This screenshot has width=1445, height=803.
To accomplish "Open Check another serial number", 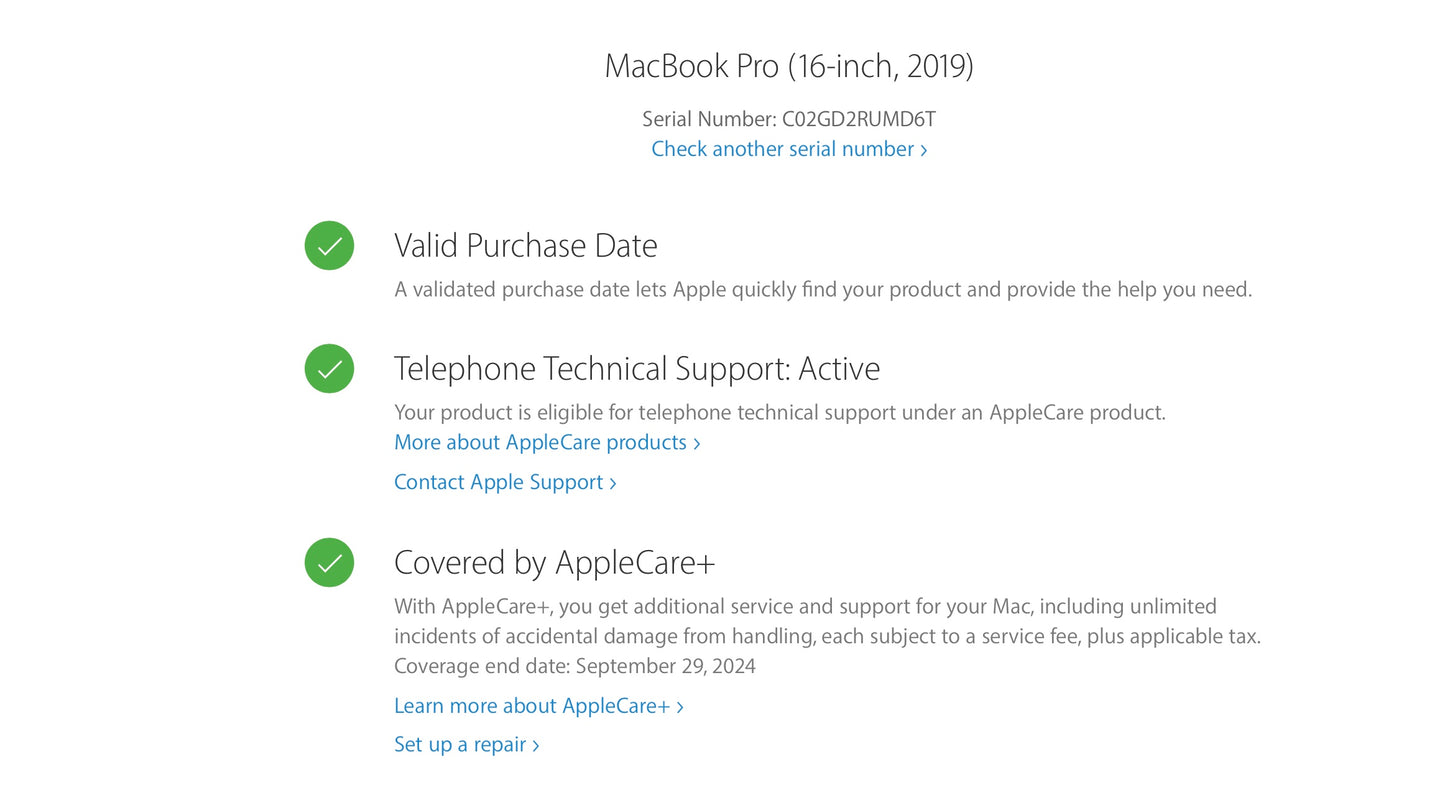I will coord(783,149).
